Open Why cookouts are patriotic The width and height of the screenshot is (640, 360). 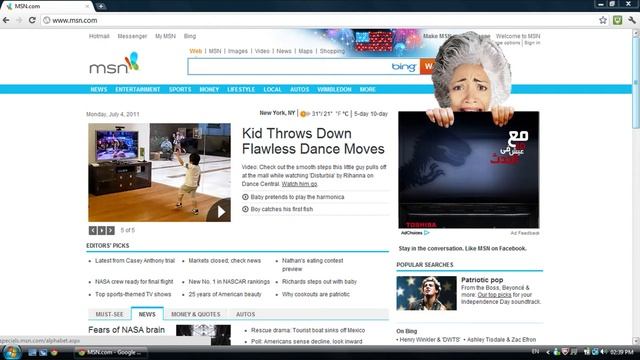point(316,294)
